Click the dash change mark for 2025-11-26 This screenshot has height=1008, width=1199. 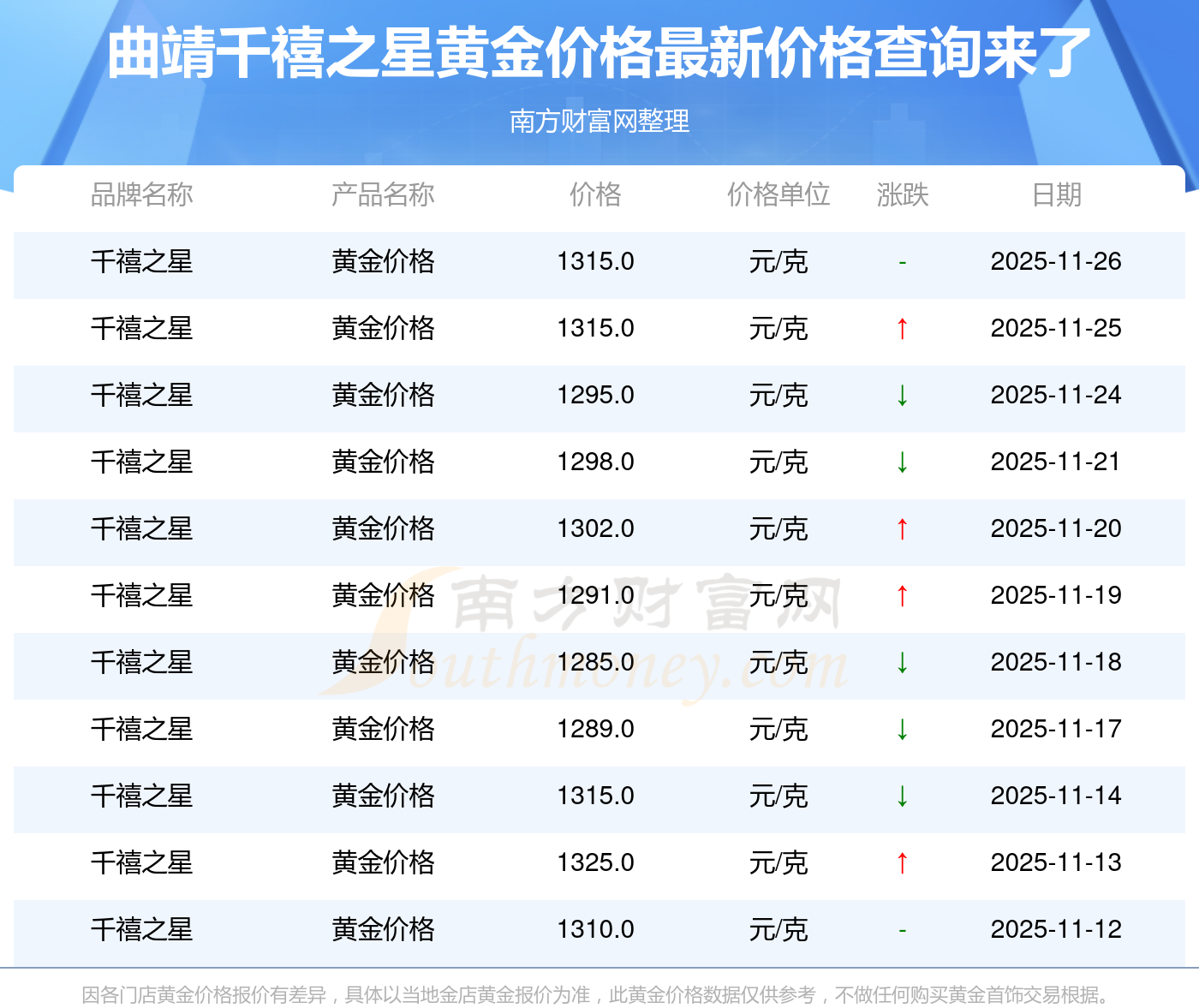click(902, 262)
